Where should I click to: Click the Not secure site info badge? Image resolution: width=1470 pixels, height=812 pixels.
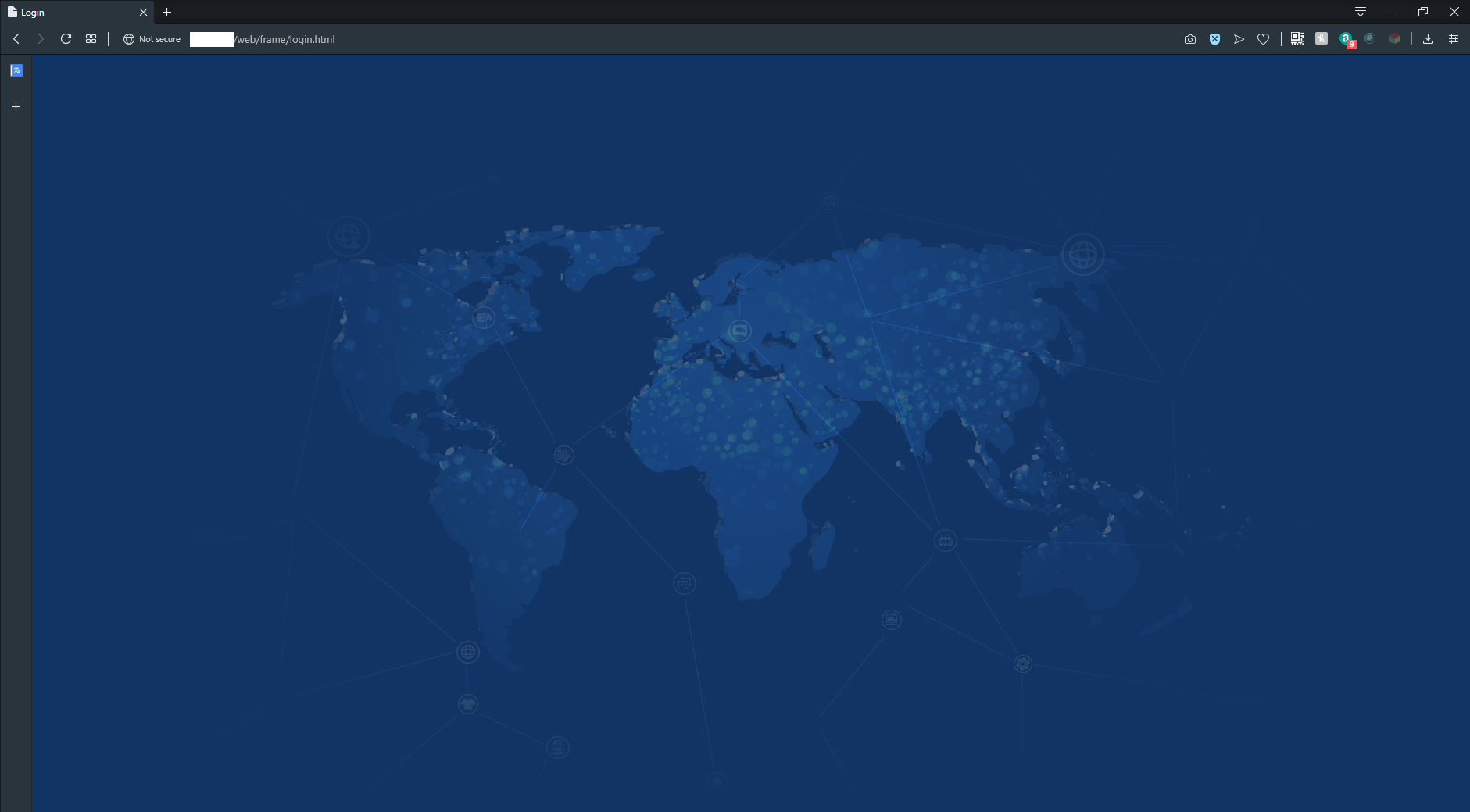pyautogui.click(x=152, y=39)
